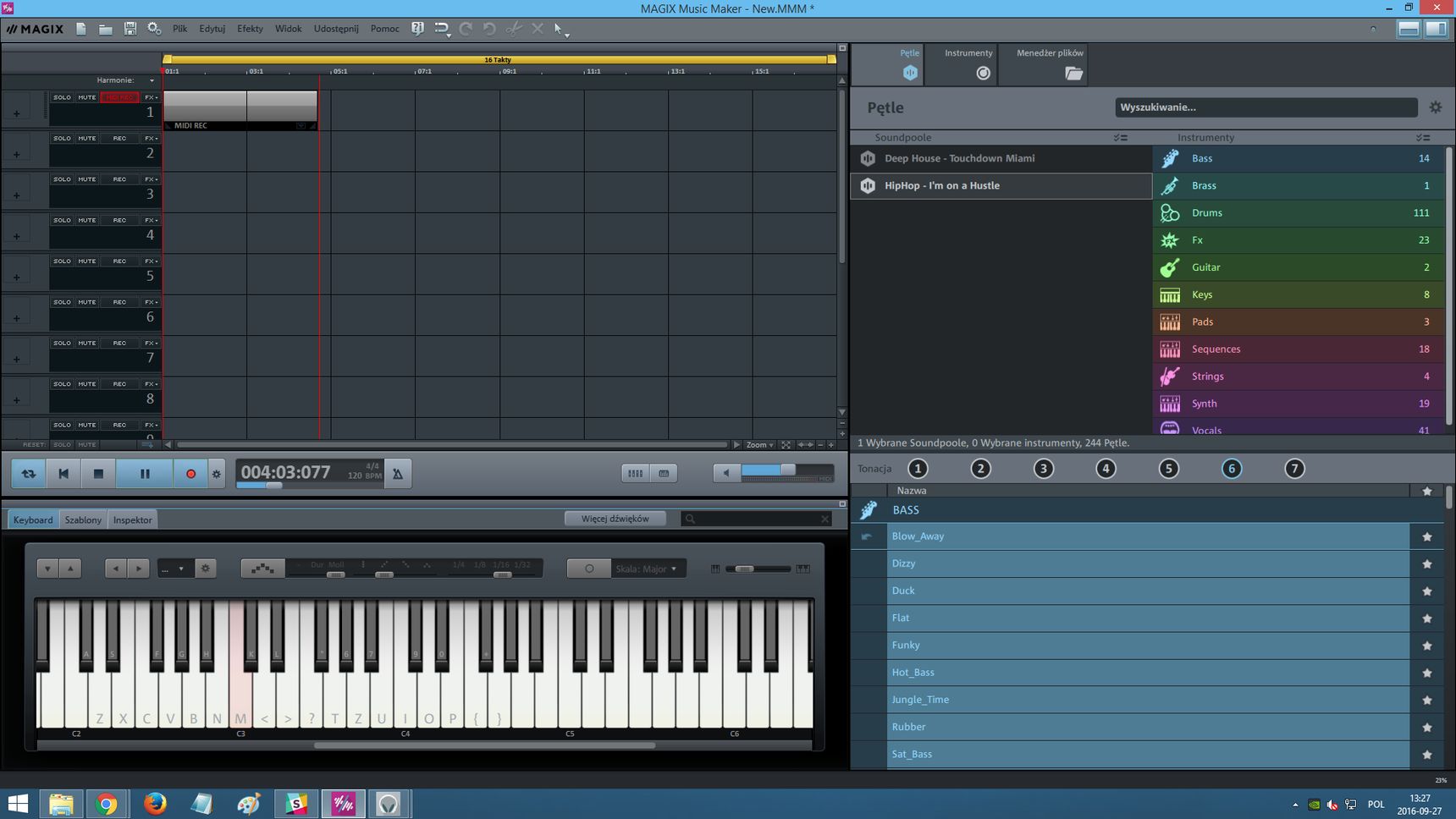
Task: Toggle REC on track 3
Action: (119, 179)
